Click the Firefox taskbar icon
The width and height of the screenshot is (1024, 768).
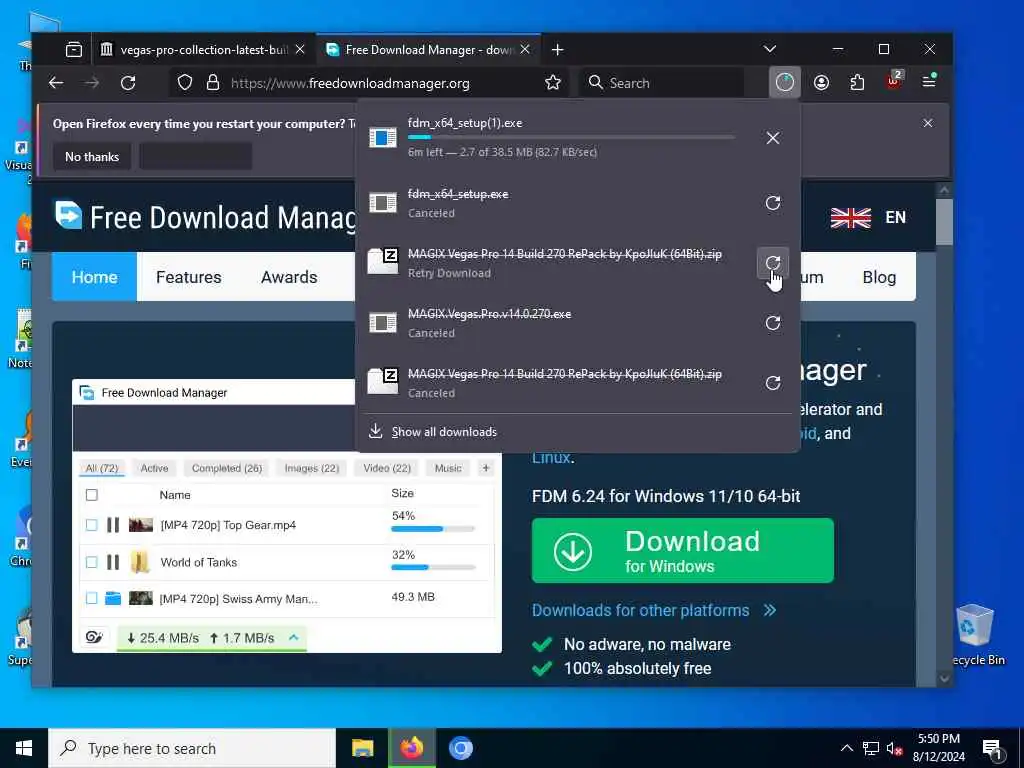411,748
